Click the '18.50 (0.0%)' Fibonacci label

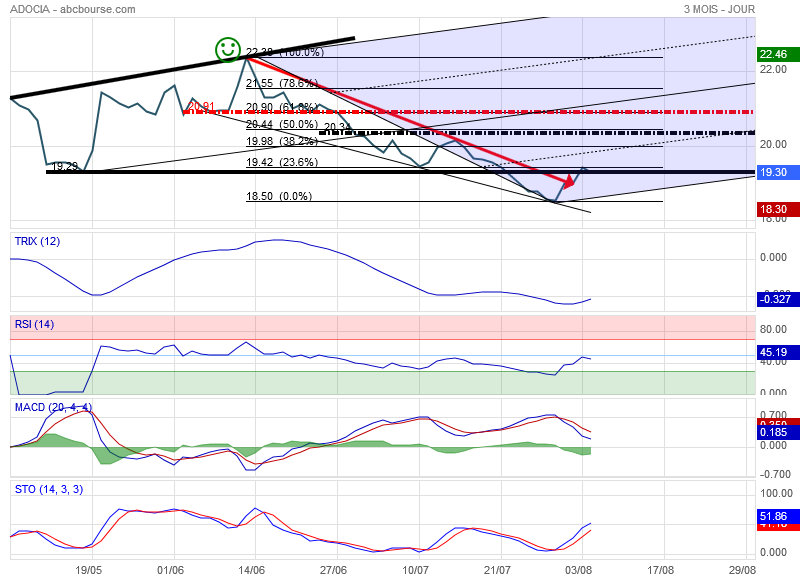[x=279, y=196]
